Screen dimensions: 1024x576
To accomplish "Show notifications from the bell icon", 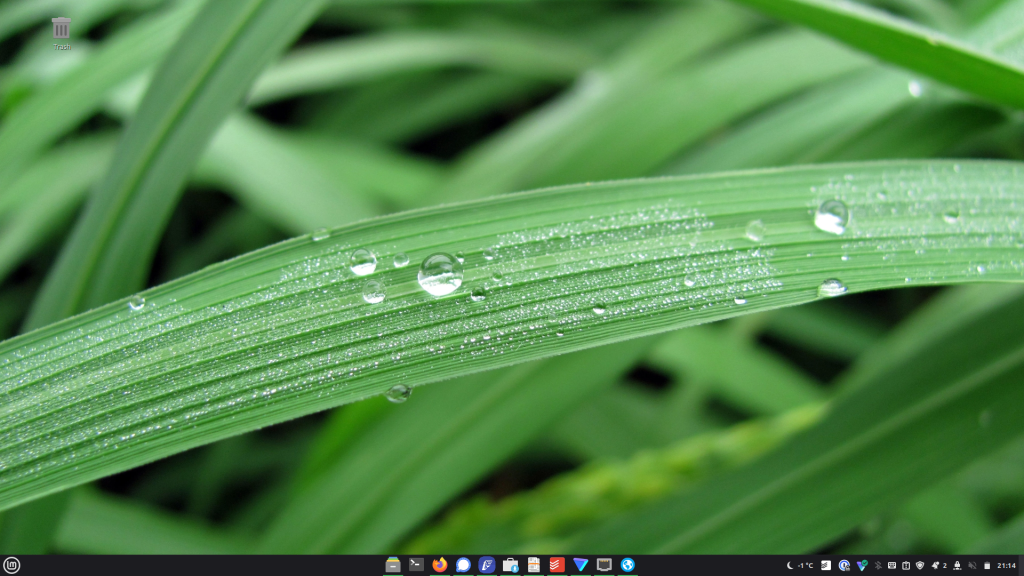I will [936, 566].
